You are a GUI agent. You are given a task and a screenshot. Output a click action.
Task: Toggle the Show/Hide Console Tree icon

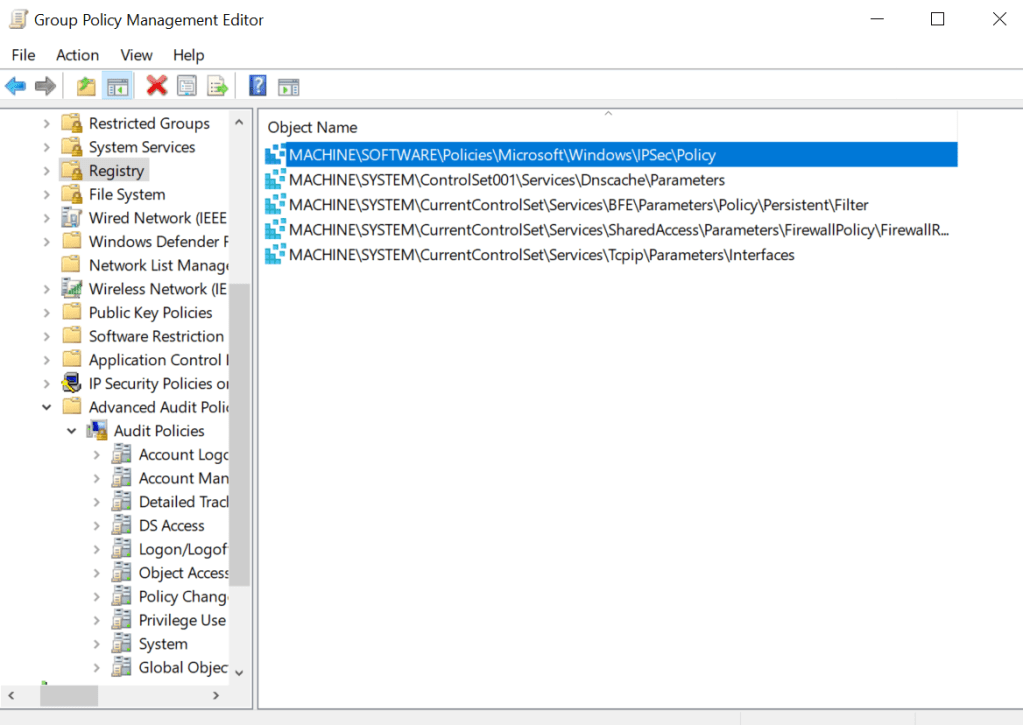coord(118,86)
